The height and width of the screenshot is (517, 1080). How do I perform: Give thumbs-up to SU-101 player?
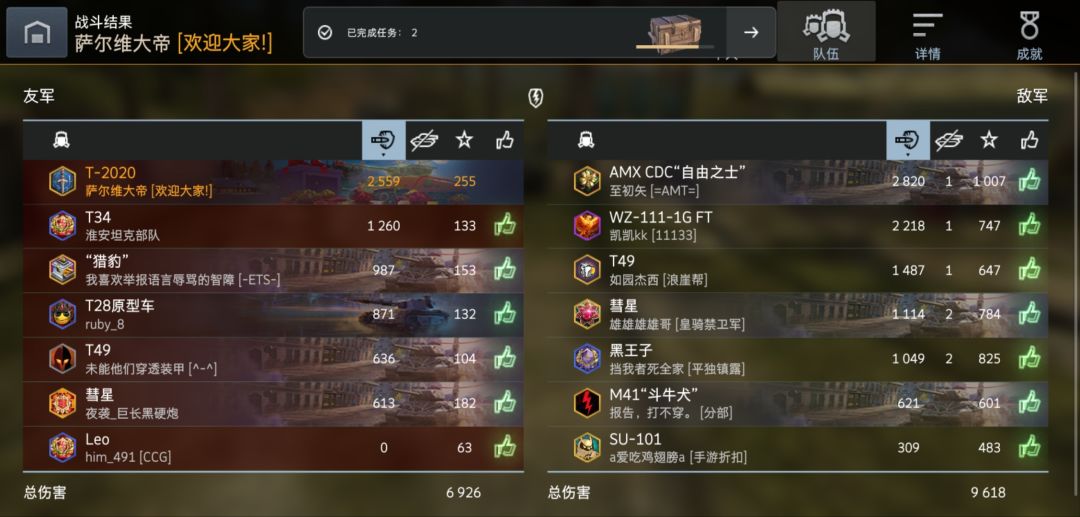point(1029,447)
